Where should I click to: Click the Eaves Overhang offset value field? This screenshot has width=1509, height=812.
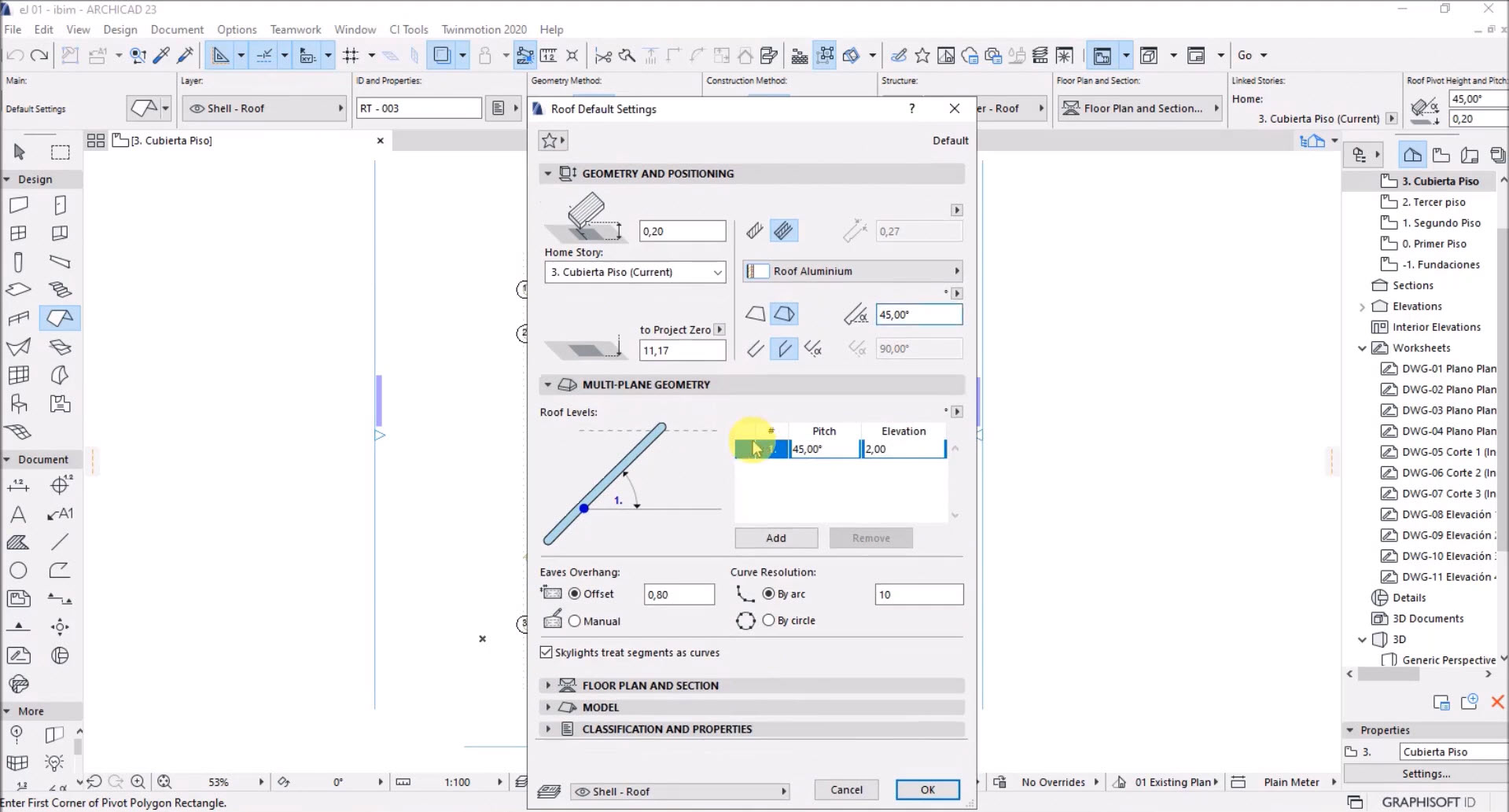(x=679, y=595)
